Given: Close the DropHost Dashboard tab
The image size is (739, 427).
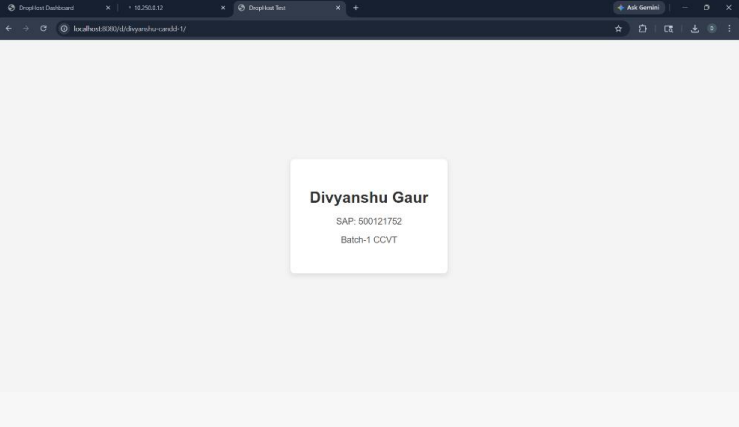Looking at the screenshot, I should [108, 8].
